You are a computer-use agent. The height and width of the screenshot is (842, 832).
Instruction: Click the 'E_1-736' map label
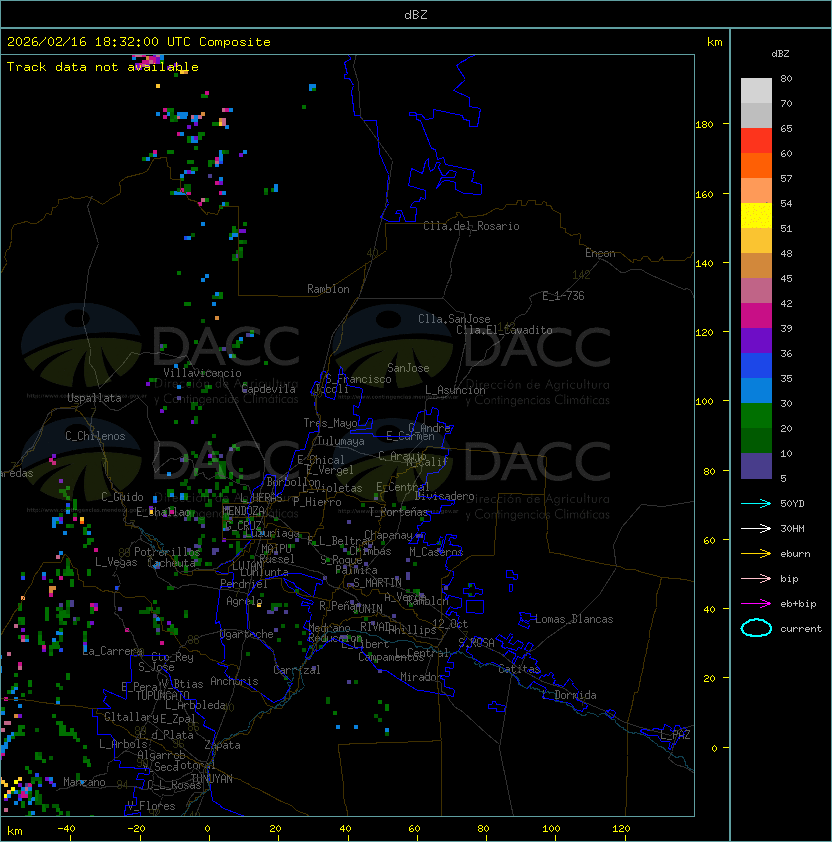tap(563, 296)
